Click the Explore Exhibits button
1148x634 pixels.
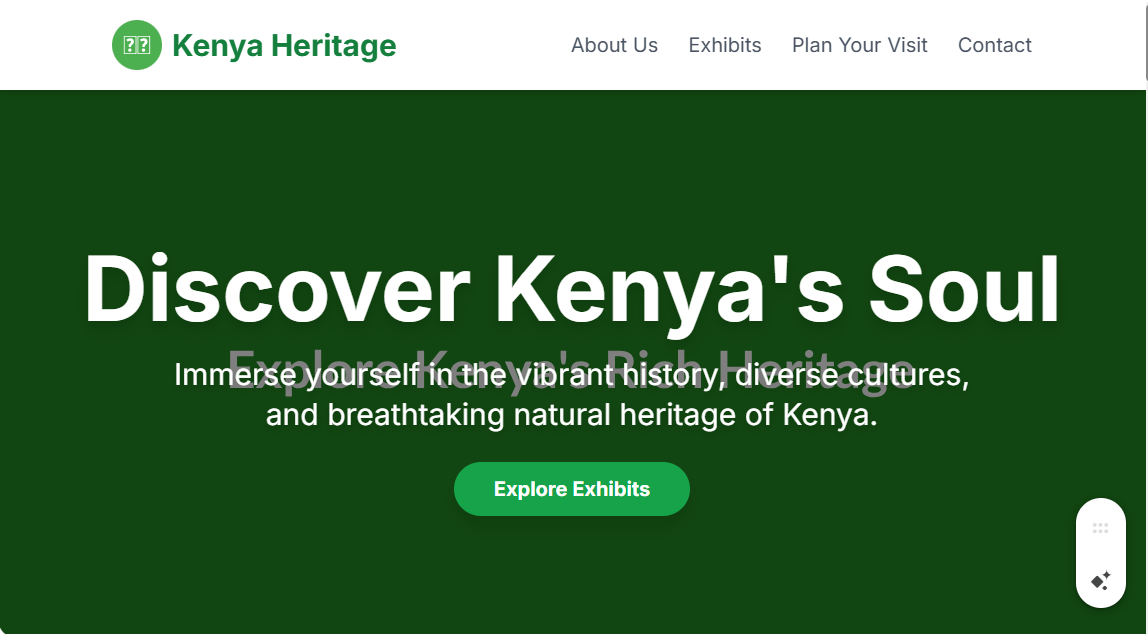(572, 489)
